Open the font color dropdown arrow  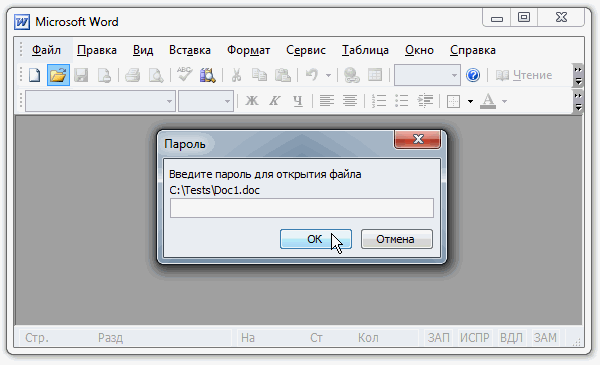[504, 101]
